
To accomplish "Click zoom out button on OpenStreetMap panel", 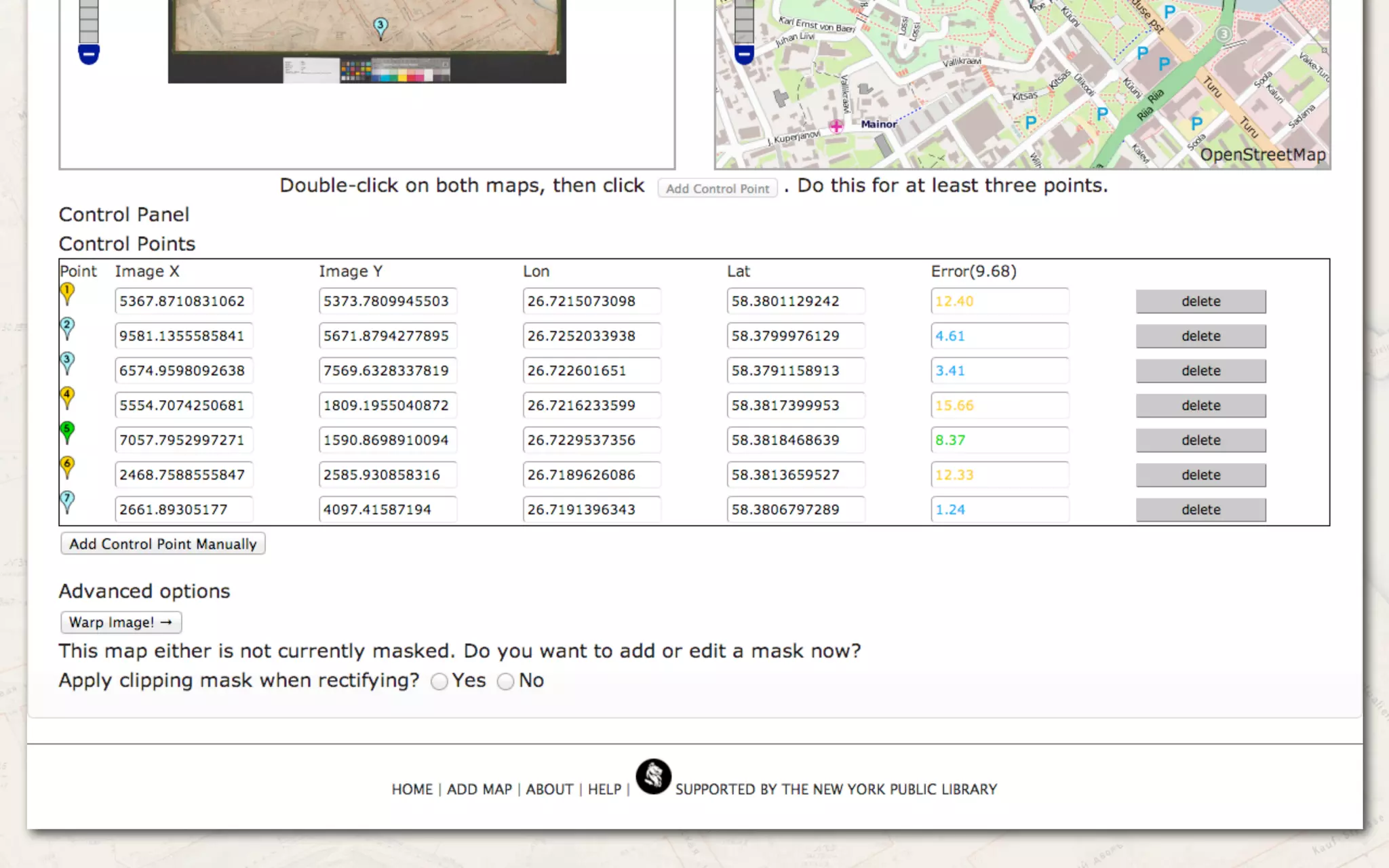I will click(x=744, y=54).
